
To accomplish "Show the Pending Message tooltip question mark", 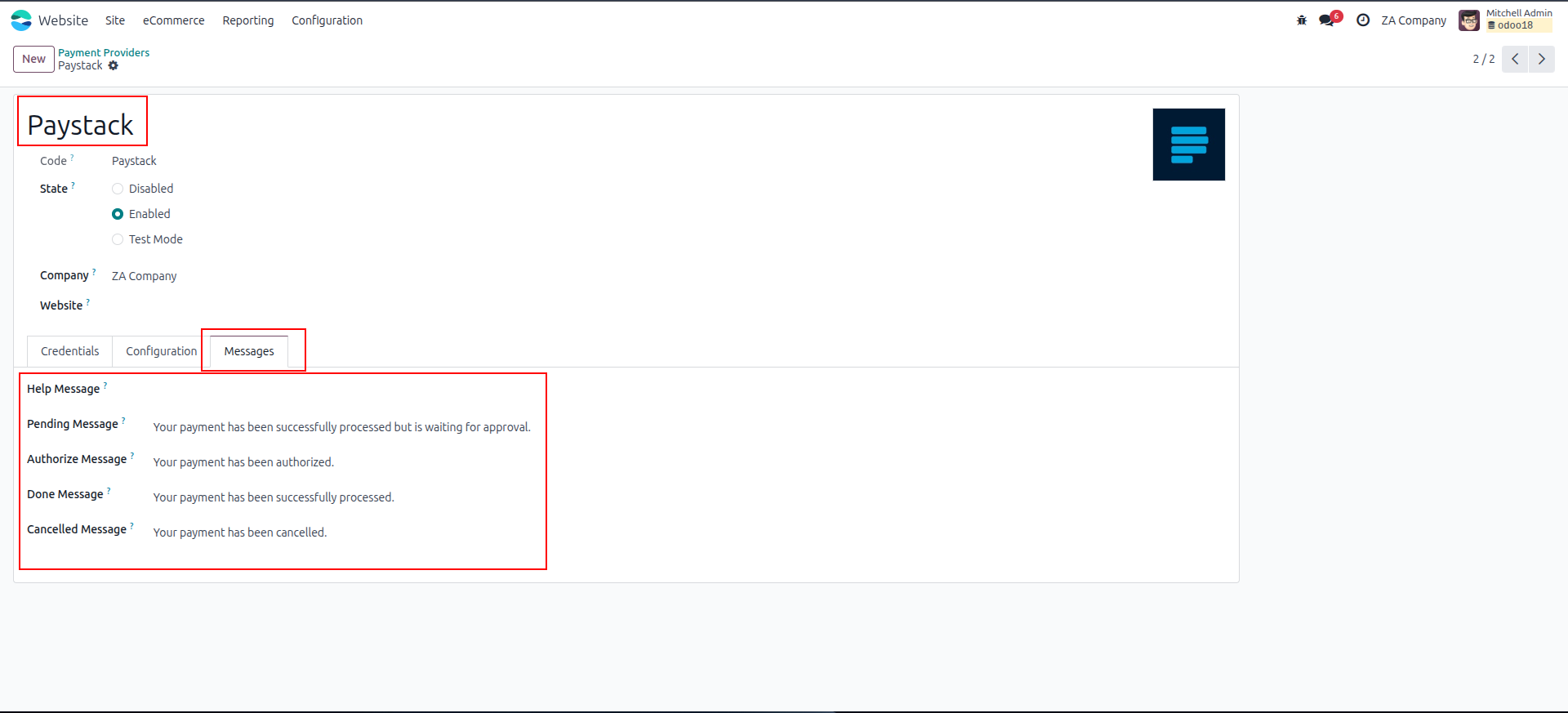I will (123, 420).
